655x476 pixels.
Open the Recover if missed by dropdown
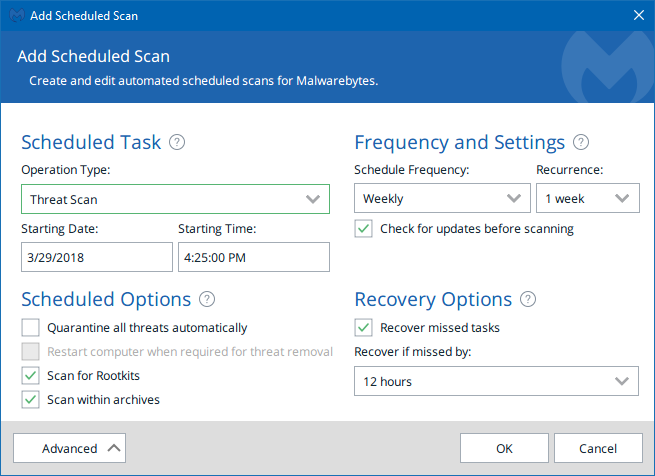click(496, 381)
